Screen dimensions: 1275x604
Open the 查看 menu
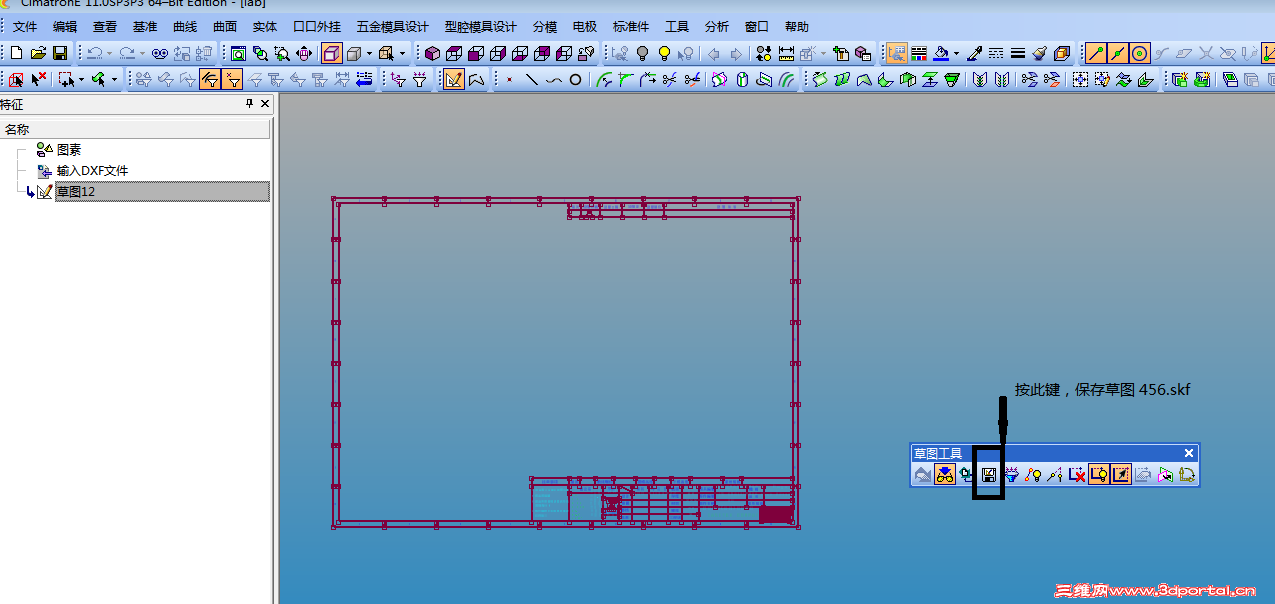tap(105, 27)
